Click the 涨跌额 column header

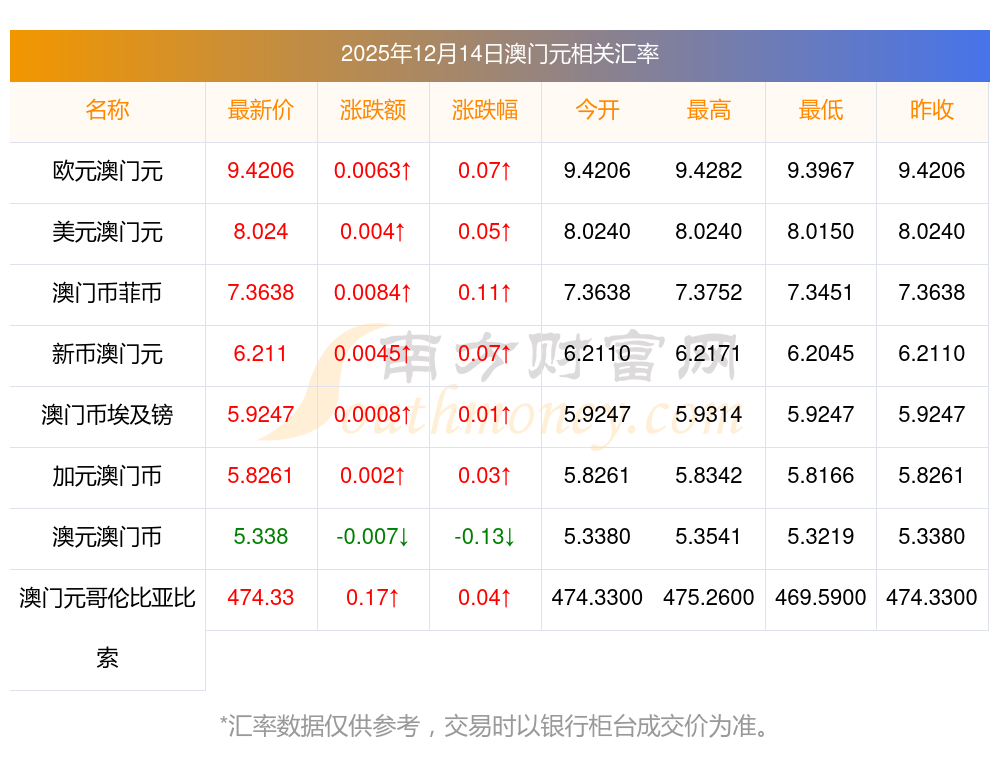point(373,110)
